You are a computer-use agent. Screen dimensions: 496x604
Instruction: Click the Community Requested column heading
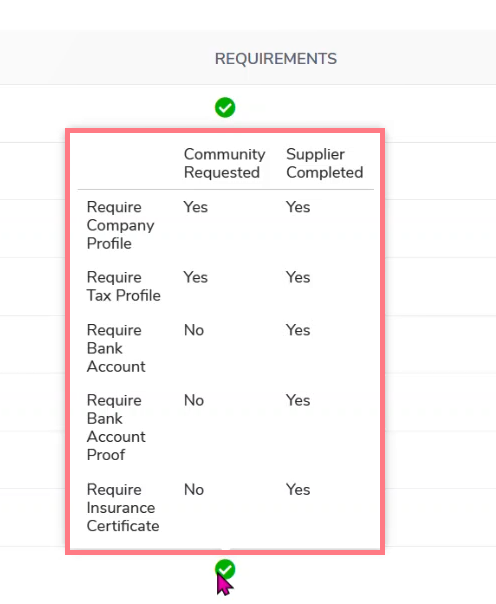(x=225, y=163)
